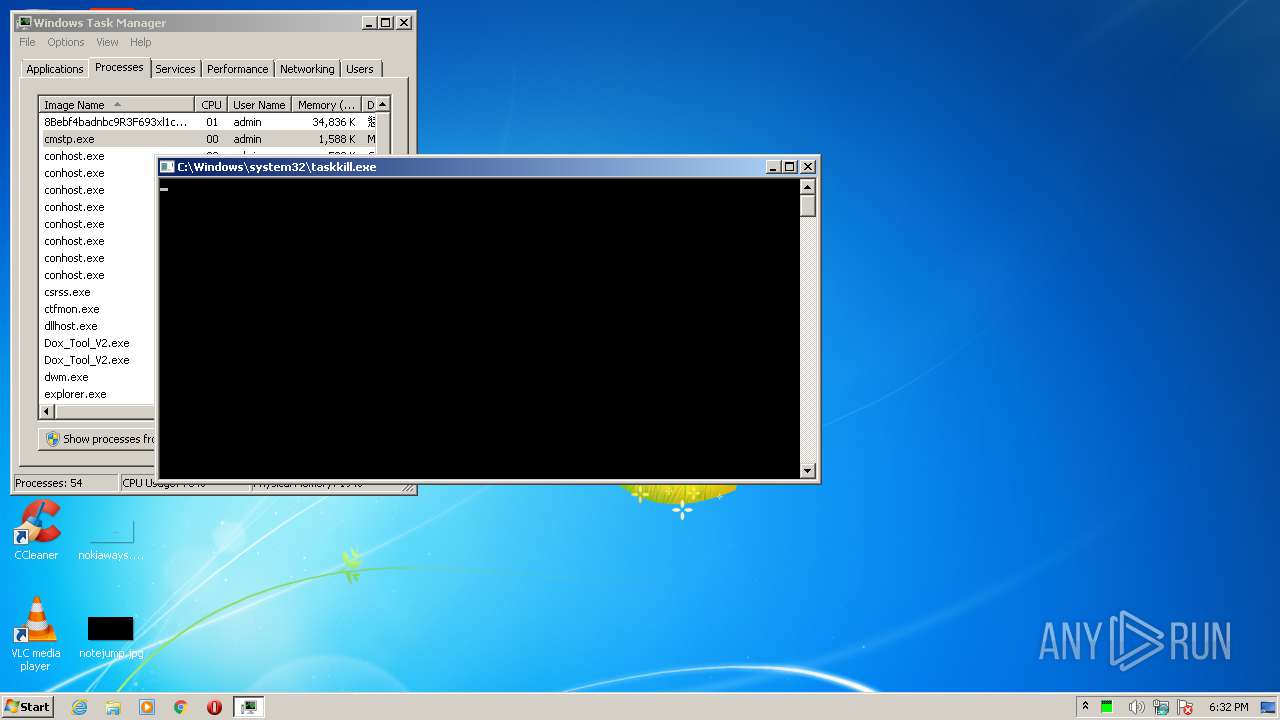Sort processes by Memory column
Image resolution: width=1280 pixels, height=720 pixels.
326,105
